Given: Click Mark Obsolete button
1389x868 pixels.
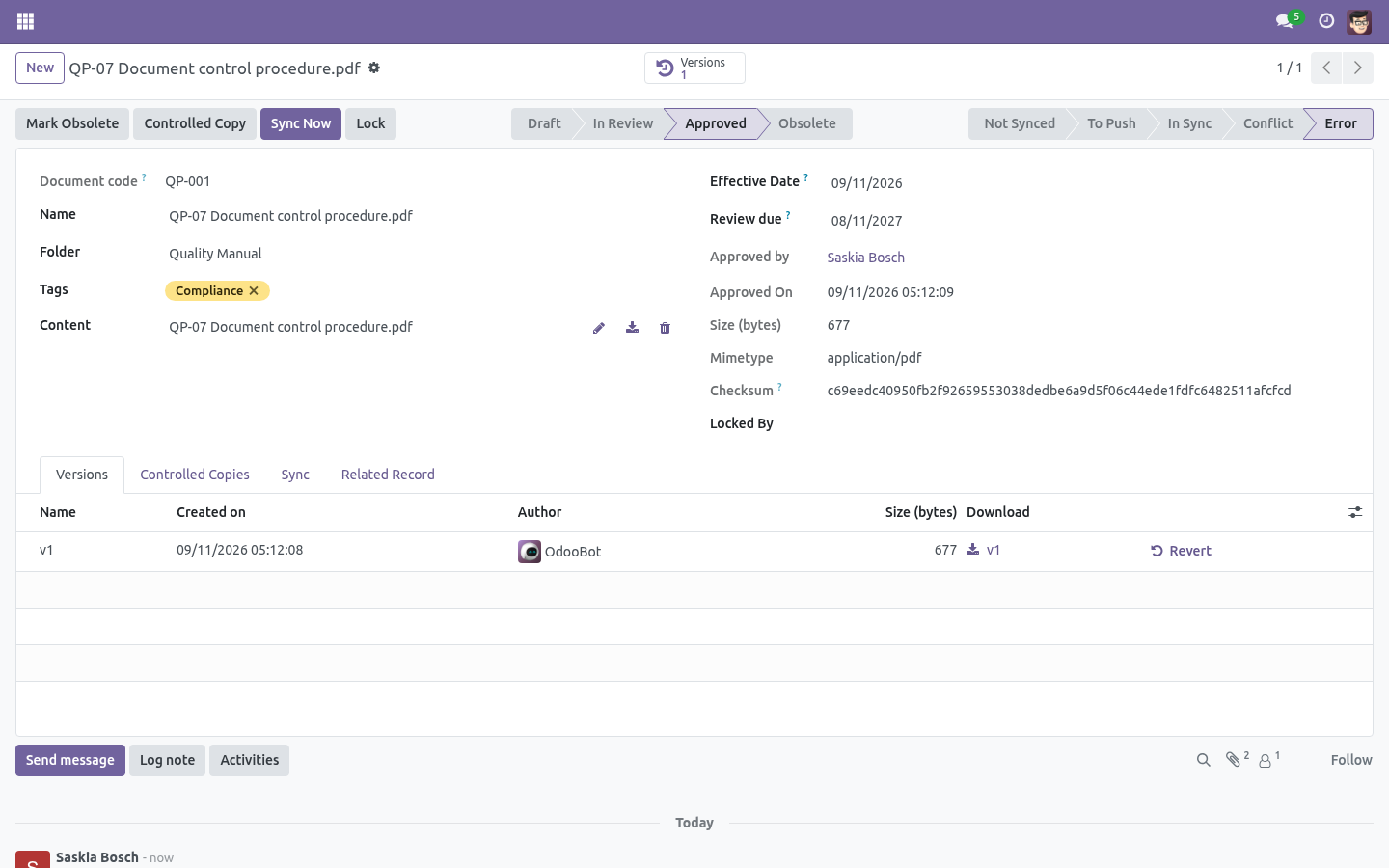Looking at the screenshot, I should (x=72, y=123).
